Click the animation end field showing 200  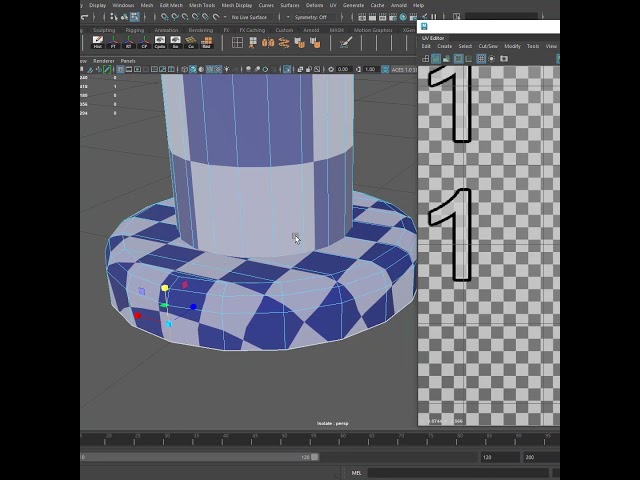[541, 457]
